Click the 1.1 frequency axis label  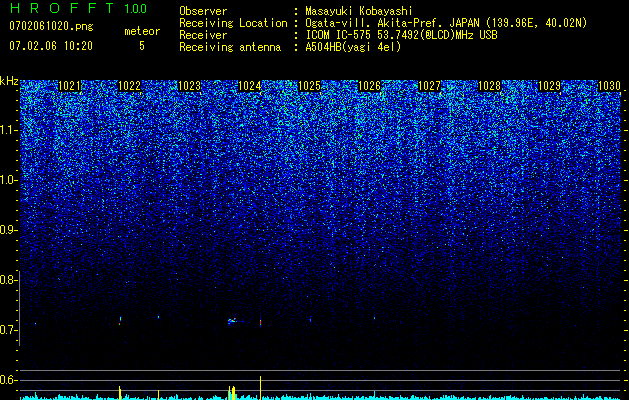(8, 130)
